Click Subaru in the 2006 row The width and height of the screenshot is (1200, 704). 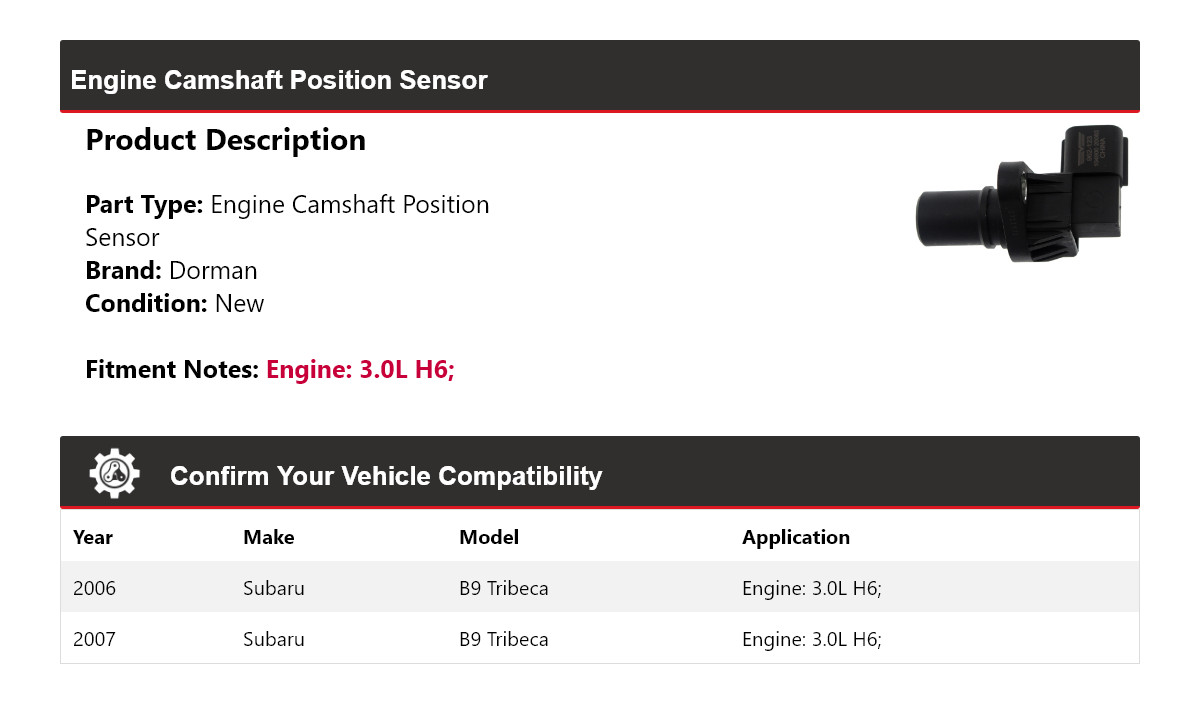pos(273,588)
